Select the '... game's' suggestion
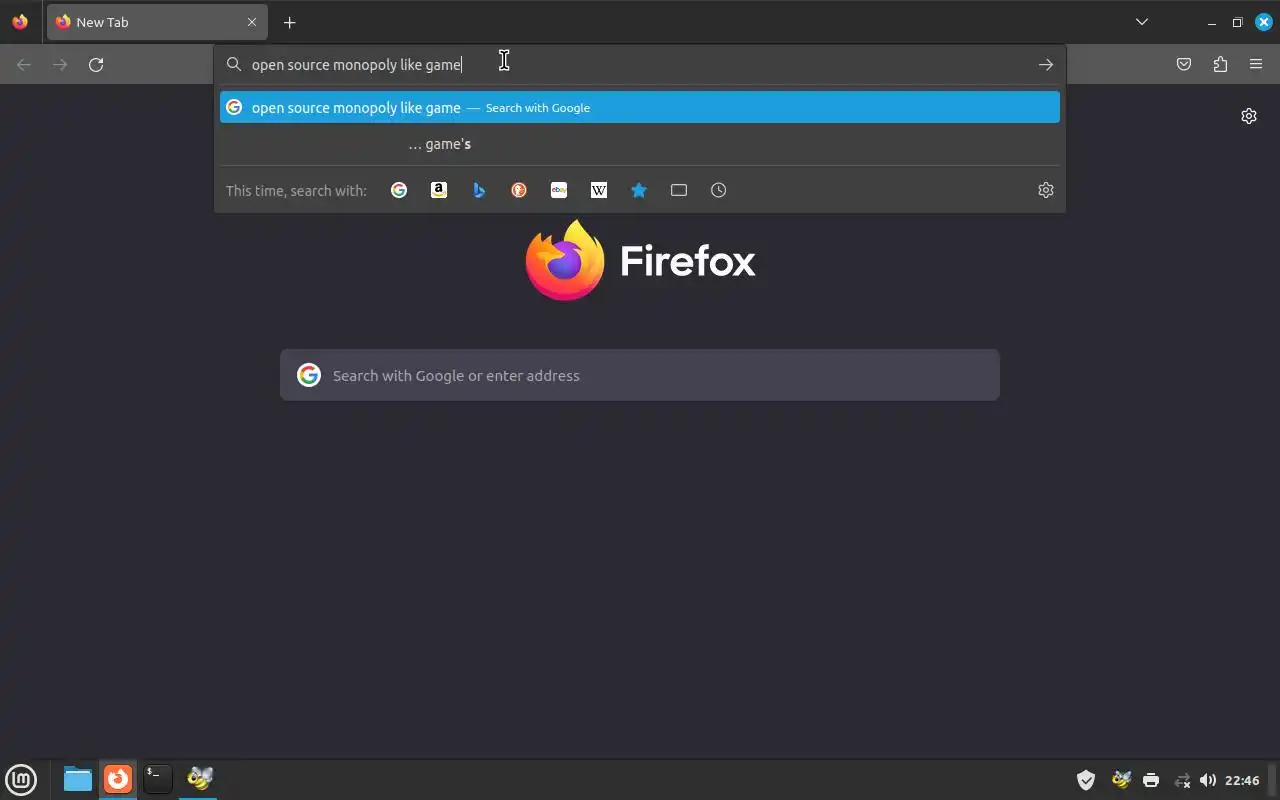This screenshot has width=1280, height=800. coord(640,144)
